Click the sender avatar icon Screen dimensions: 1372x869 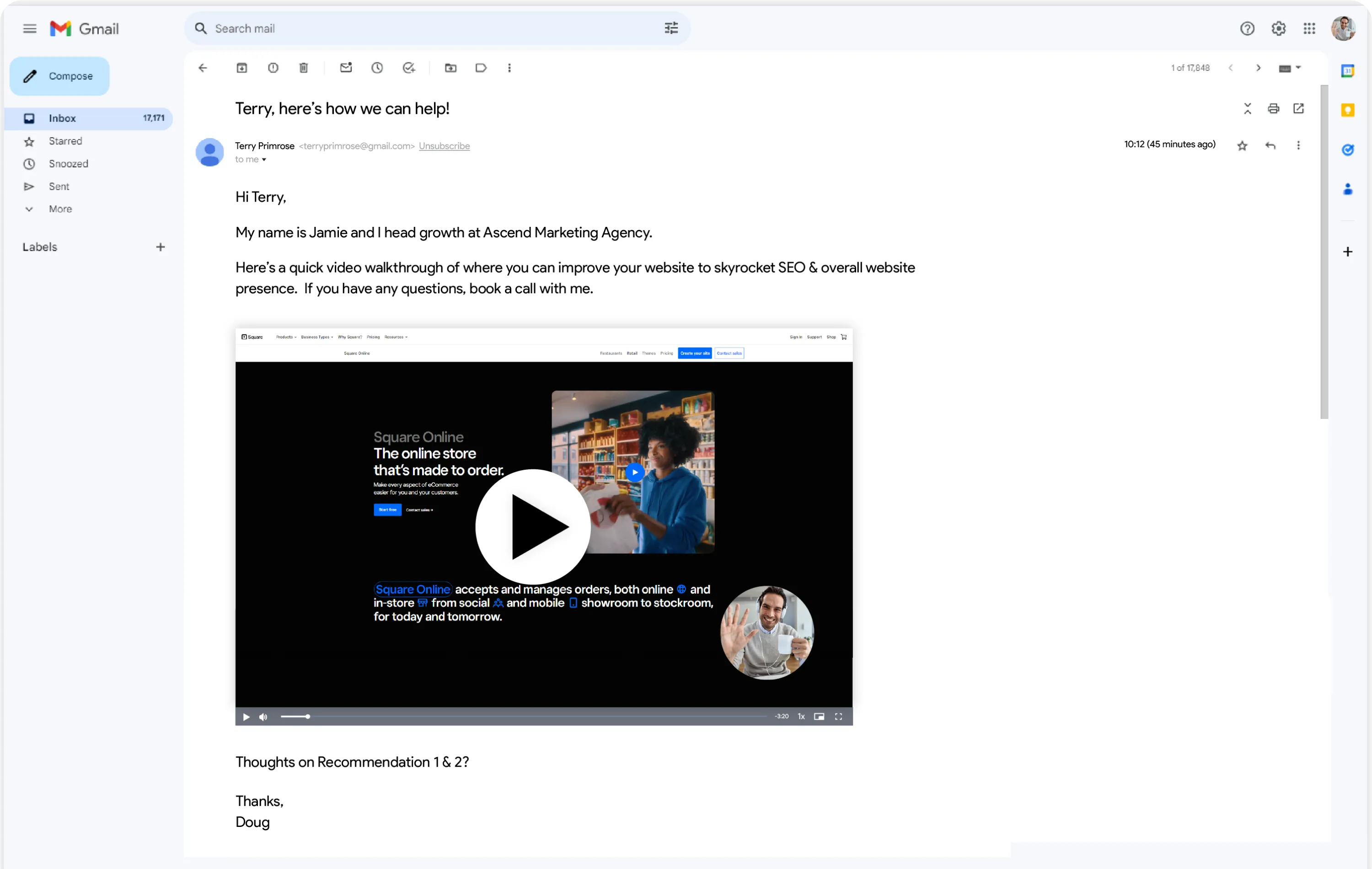[x=209, y=151]
